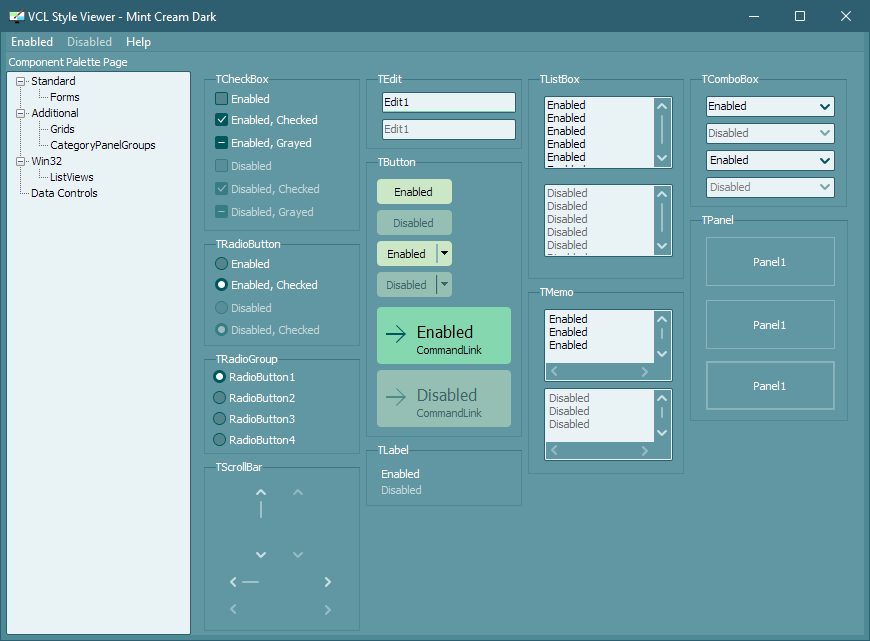Click the dimmed up arrow in TScrollBar group
Viewport: 870px width, 641px height.
(x=298, y=492)
